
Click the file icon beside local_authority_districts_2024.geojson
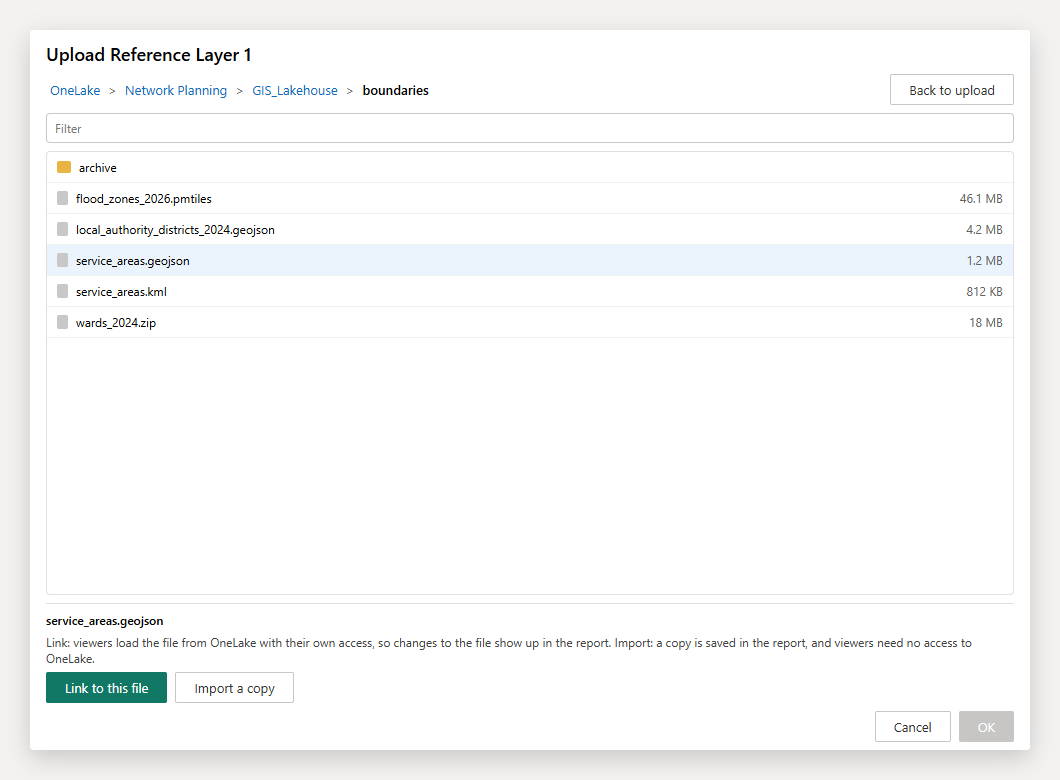62,229
